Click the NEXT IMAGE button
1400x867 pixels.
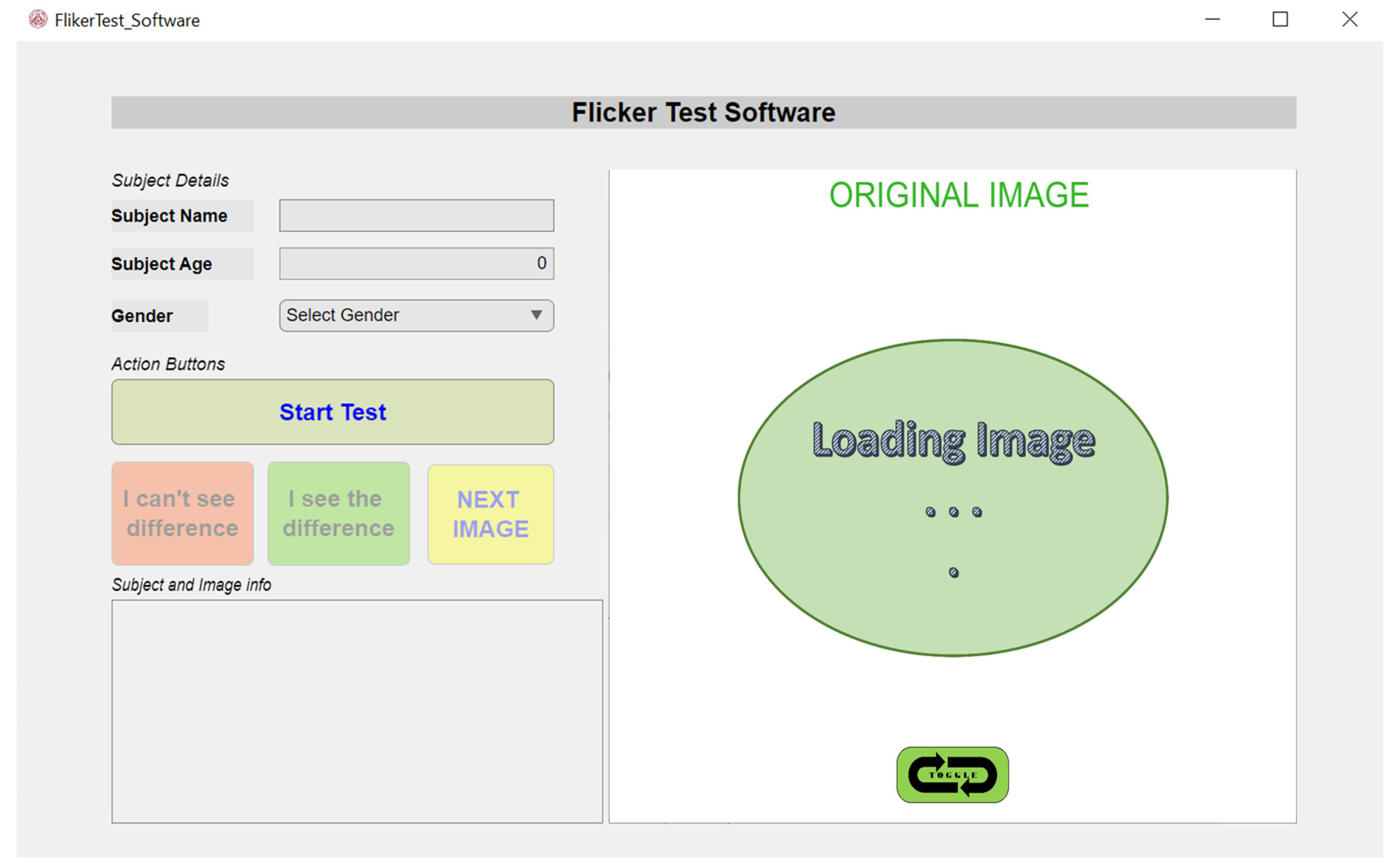click(x=490, y=514)
